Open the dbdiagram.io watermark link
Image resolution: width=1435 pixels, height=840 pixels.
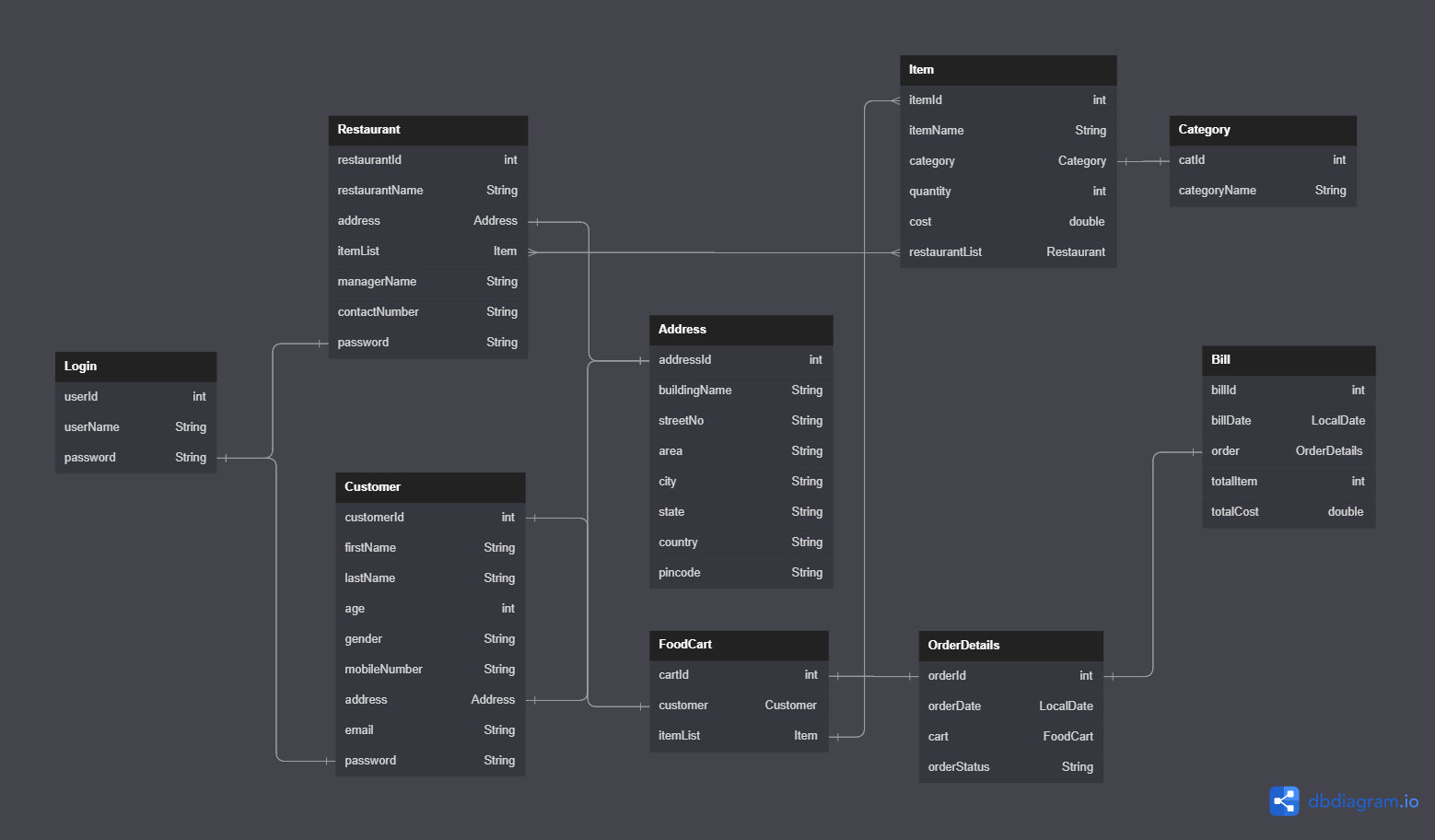pyautogui.click(x=1362, y=801)
